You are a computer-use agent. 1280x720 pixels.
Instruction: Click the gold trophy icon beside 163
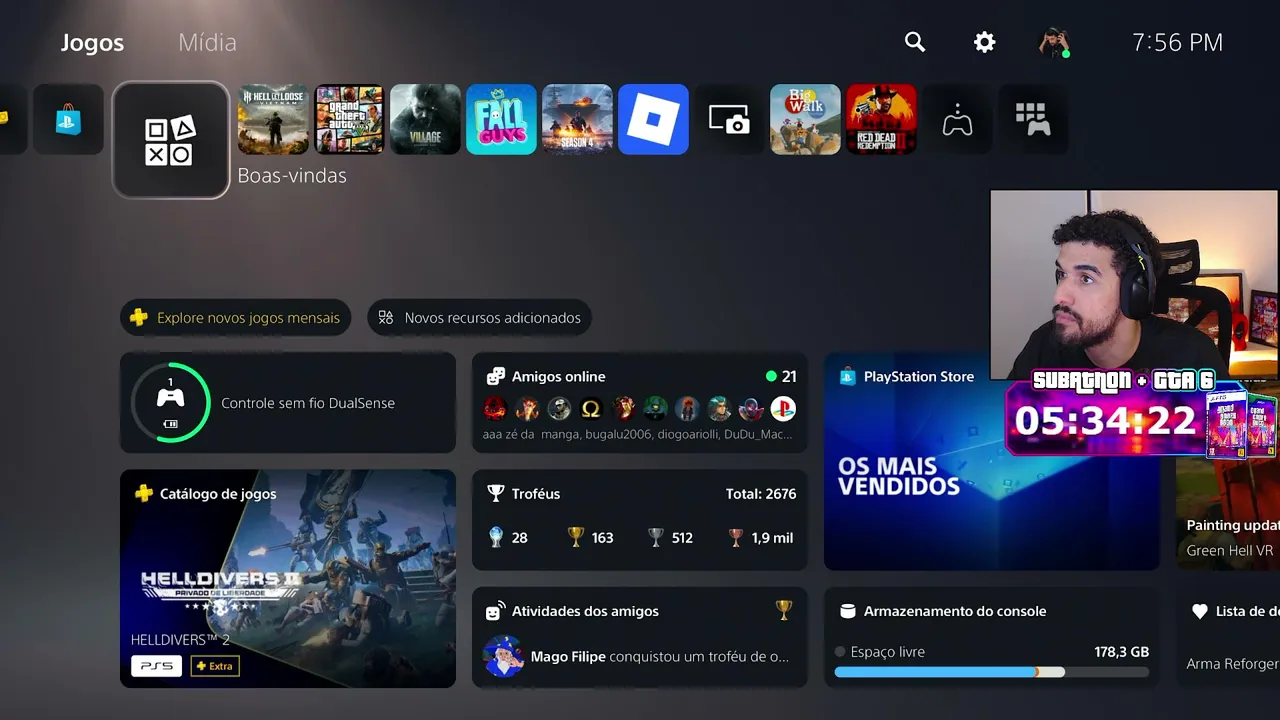pyautogui.click(x=575, y=537)
